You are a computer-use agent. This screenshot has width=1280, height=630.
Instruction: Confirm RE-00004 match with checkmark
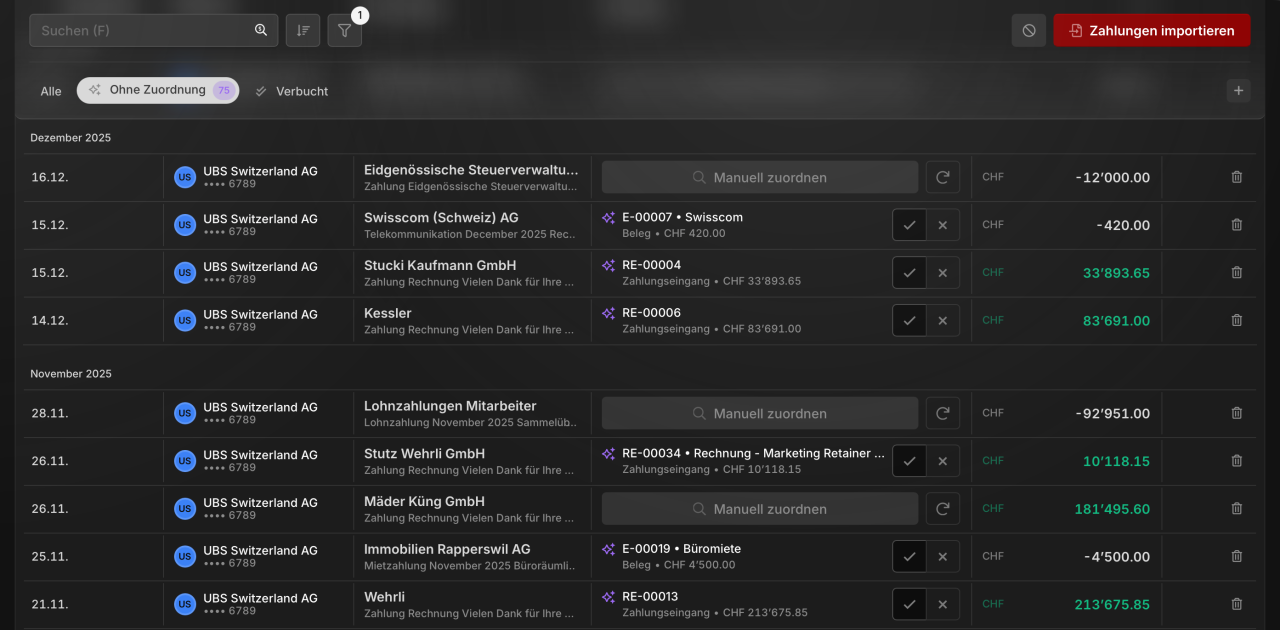pyautogui.click(x=909, y=272)
